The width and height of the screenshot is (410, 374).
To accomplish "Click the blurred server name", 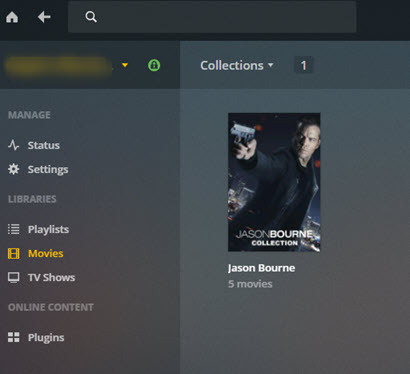I will pos(59,66).
